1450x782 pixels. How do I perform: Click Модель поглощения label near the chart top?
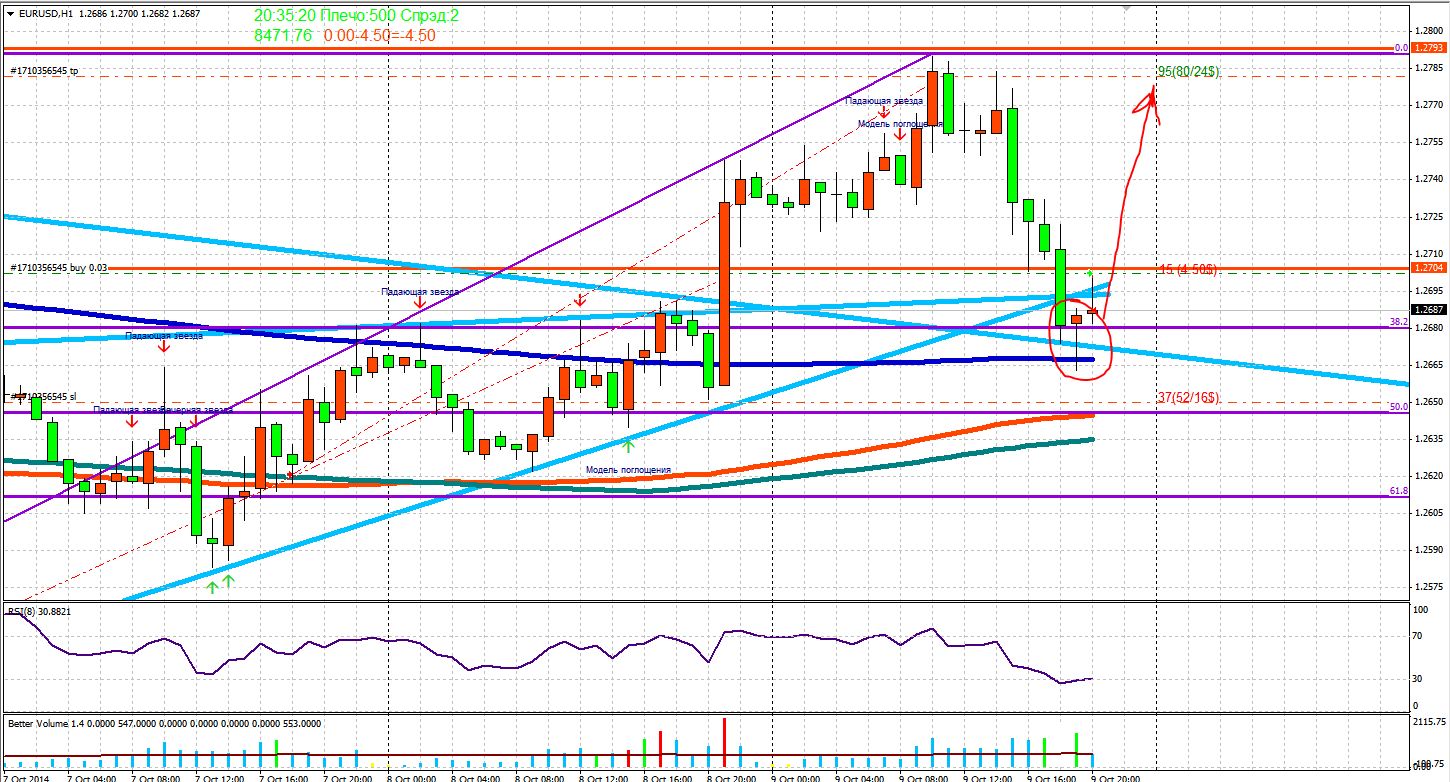coord(900,124)
